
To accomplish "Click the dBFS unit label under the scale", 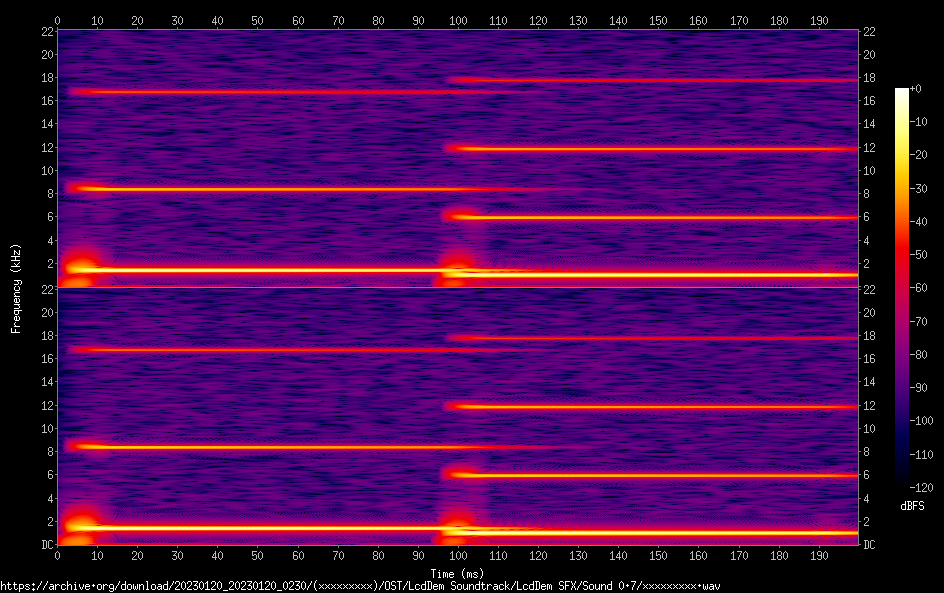I will click(912, 507).
